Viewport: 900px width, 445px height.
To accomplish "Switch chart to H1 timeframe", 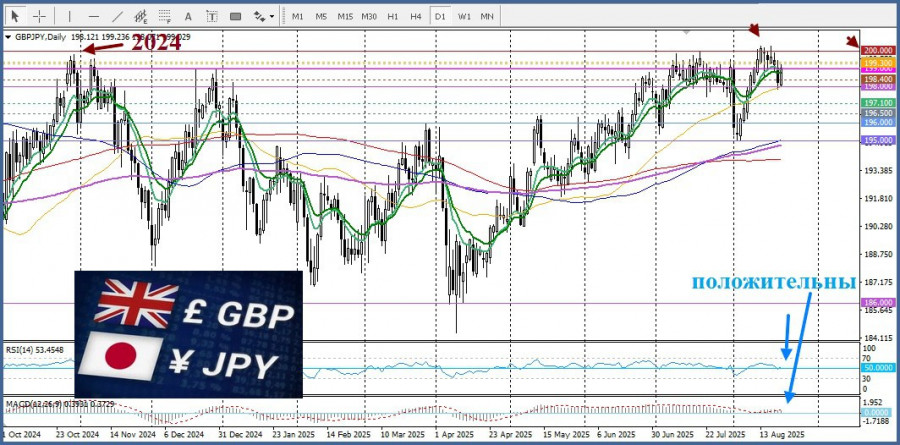I will (x=393, y=16).
